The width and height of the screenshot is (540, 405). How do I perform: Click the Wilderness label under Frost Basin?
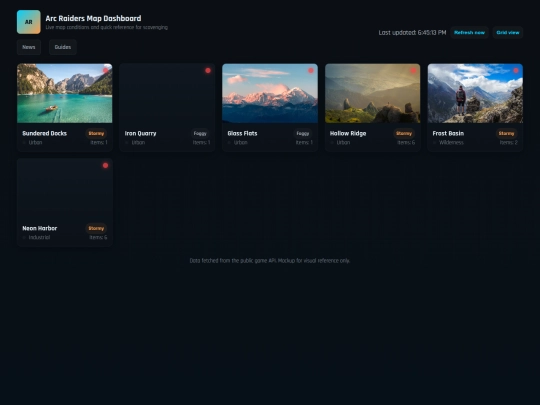pyautogui.click(x=451, y=143)
